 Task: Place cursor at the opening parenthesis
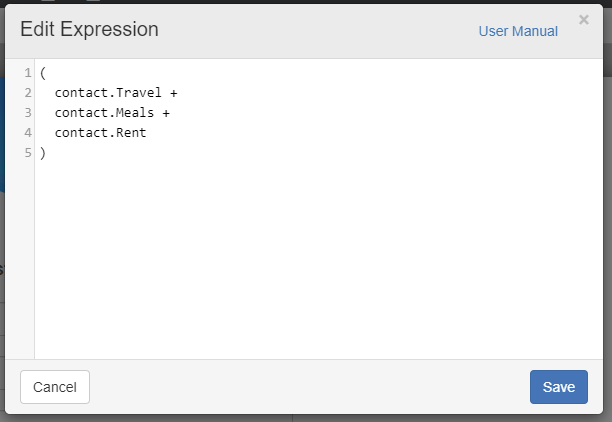[x=43, y=73]
